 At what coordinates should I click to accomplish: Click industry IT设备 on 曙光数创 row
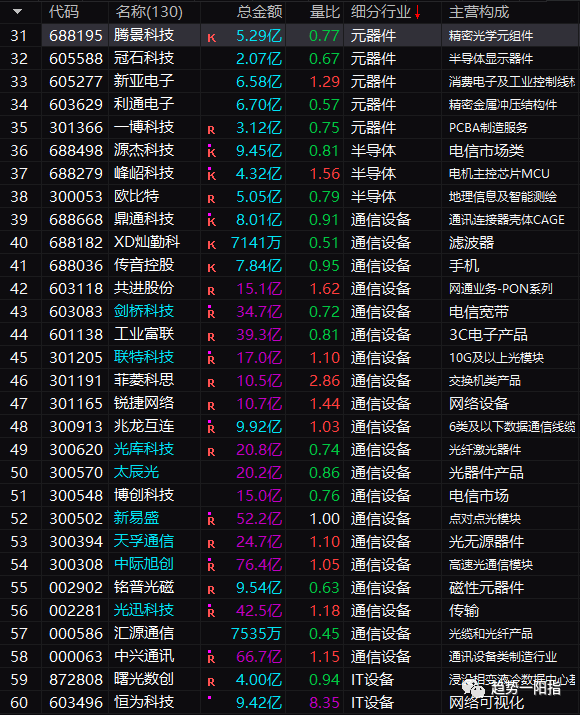[372, 679]
